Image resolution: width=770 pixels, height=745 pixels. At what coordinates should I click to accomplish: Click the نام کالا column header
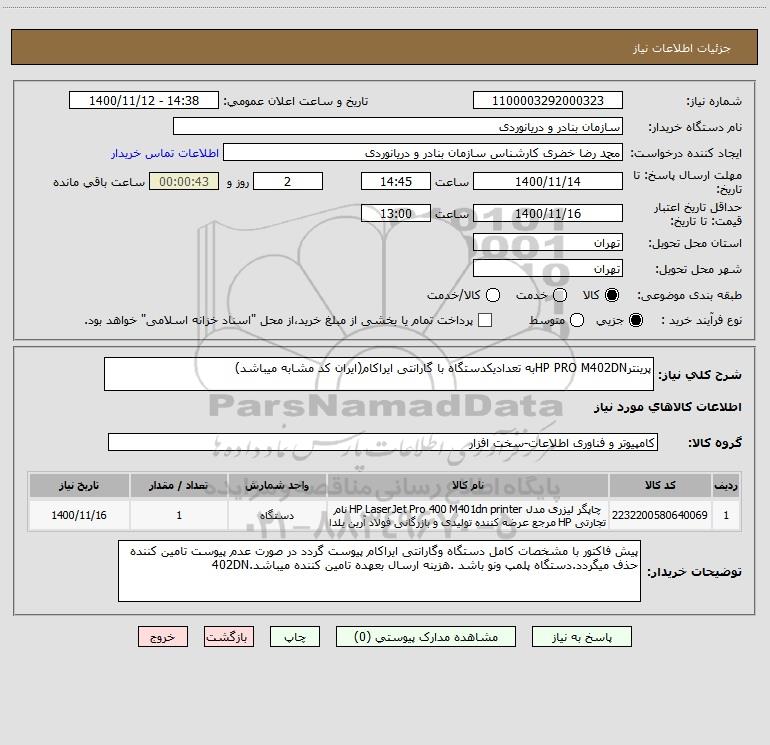point(468,485)
